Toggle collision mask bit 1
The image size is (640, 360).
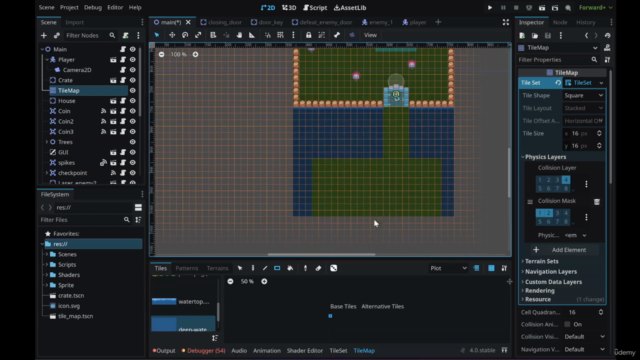coord(540,213)
